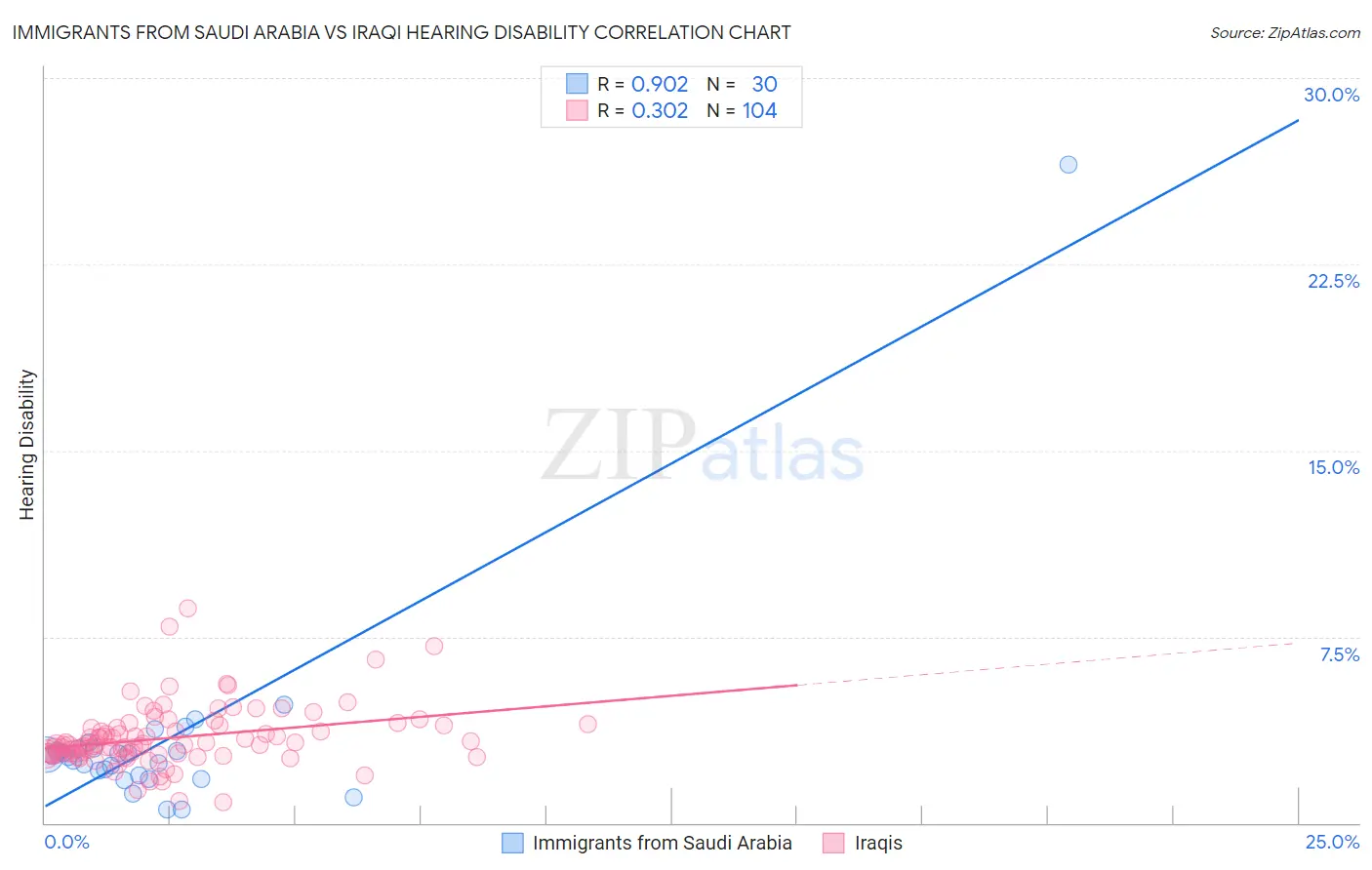
Task: Toggle the Immigrants from Saudi Arabia legend swatch
Action: pos(512,843)
